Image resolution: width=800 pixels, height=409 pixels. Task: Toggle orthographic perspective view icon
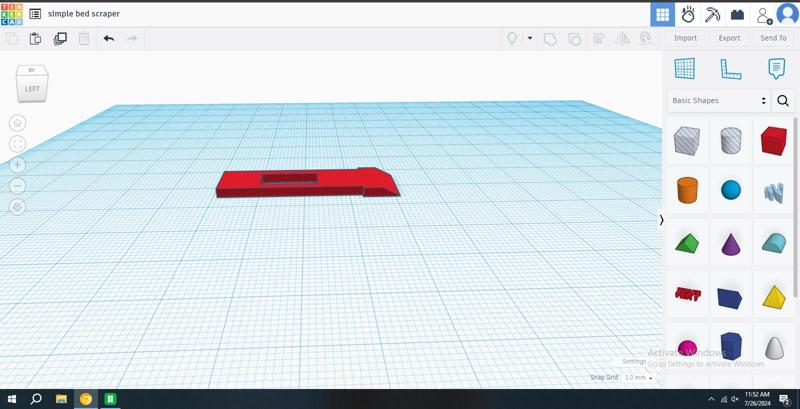[x=17, y=207]
